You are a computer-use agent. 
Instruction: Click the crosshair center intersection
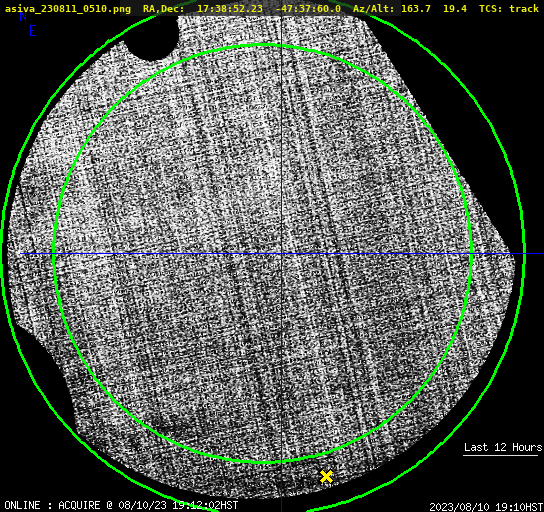[281, 254]
